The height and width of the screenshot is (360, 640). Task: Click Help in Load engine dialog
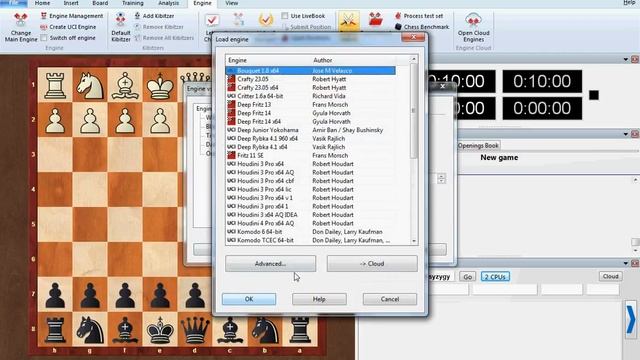point(319,299)
